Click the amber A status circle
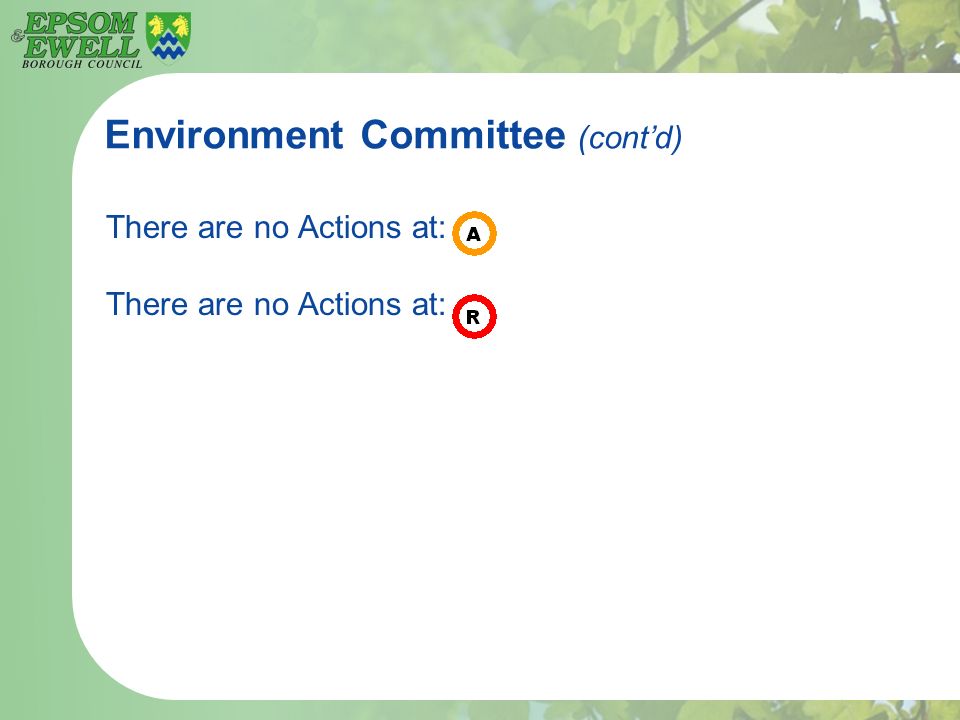 click(x=474, y=233)
